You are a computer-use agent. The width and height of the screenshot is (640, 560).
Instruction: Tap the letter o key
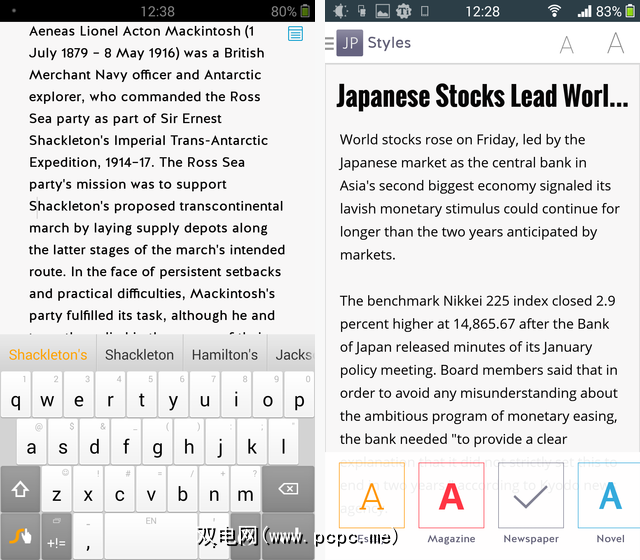coord(267,394)
